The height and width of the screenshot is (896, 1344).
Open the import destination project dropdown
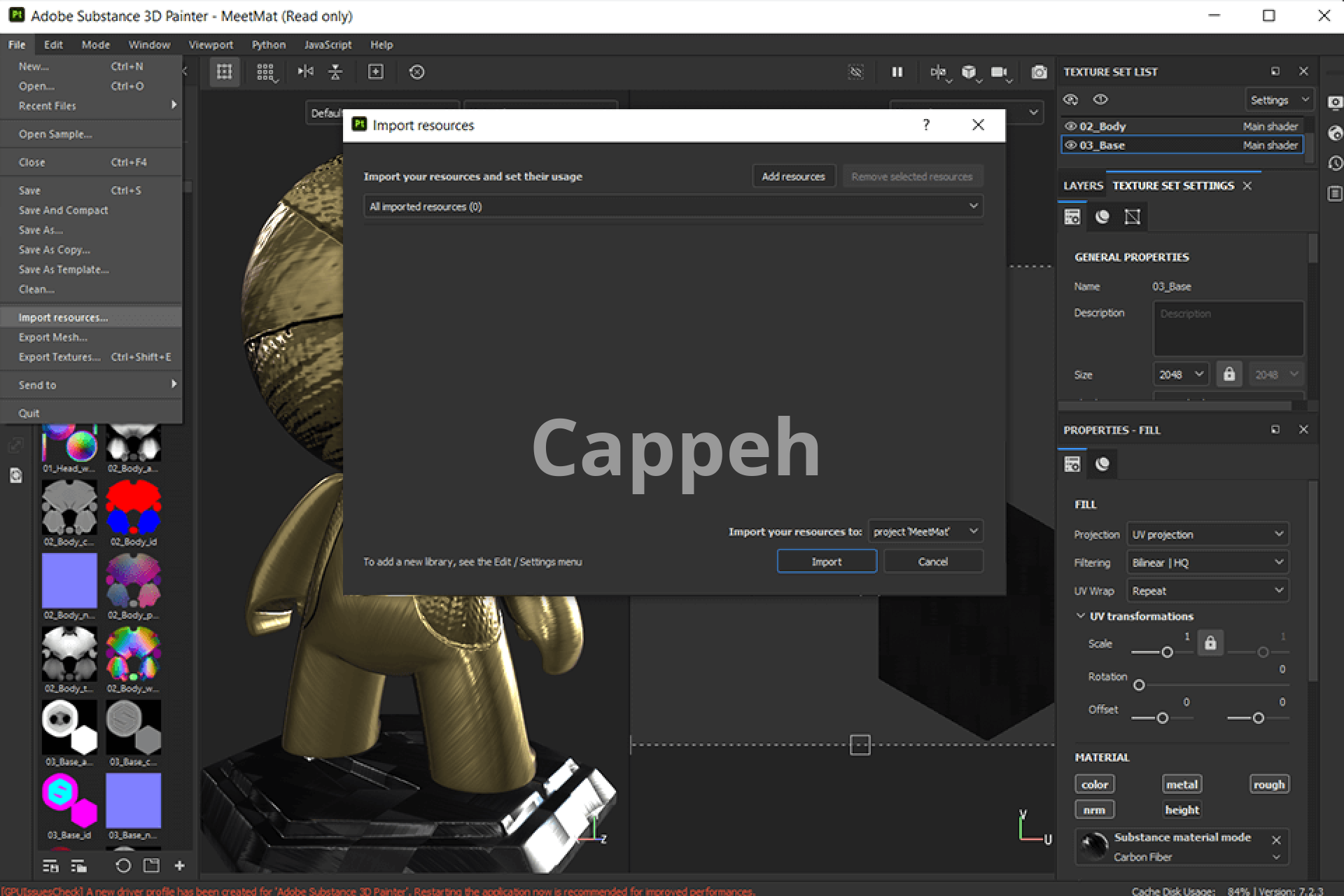tap(925, 531)
